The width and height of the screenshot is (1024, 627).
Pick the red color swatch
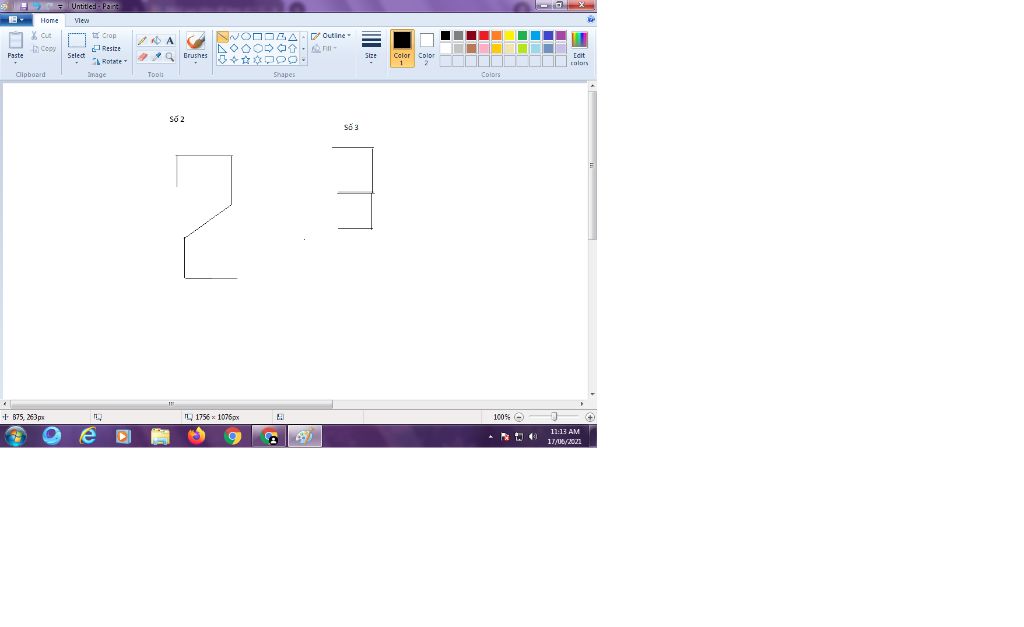click(x=484, y=36)
